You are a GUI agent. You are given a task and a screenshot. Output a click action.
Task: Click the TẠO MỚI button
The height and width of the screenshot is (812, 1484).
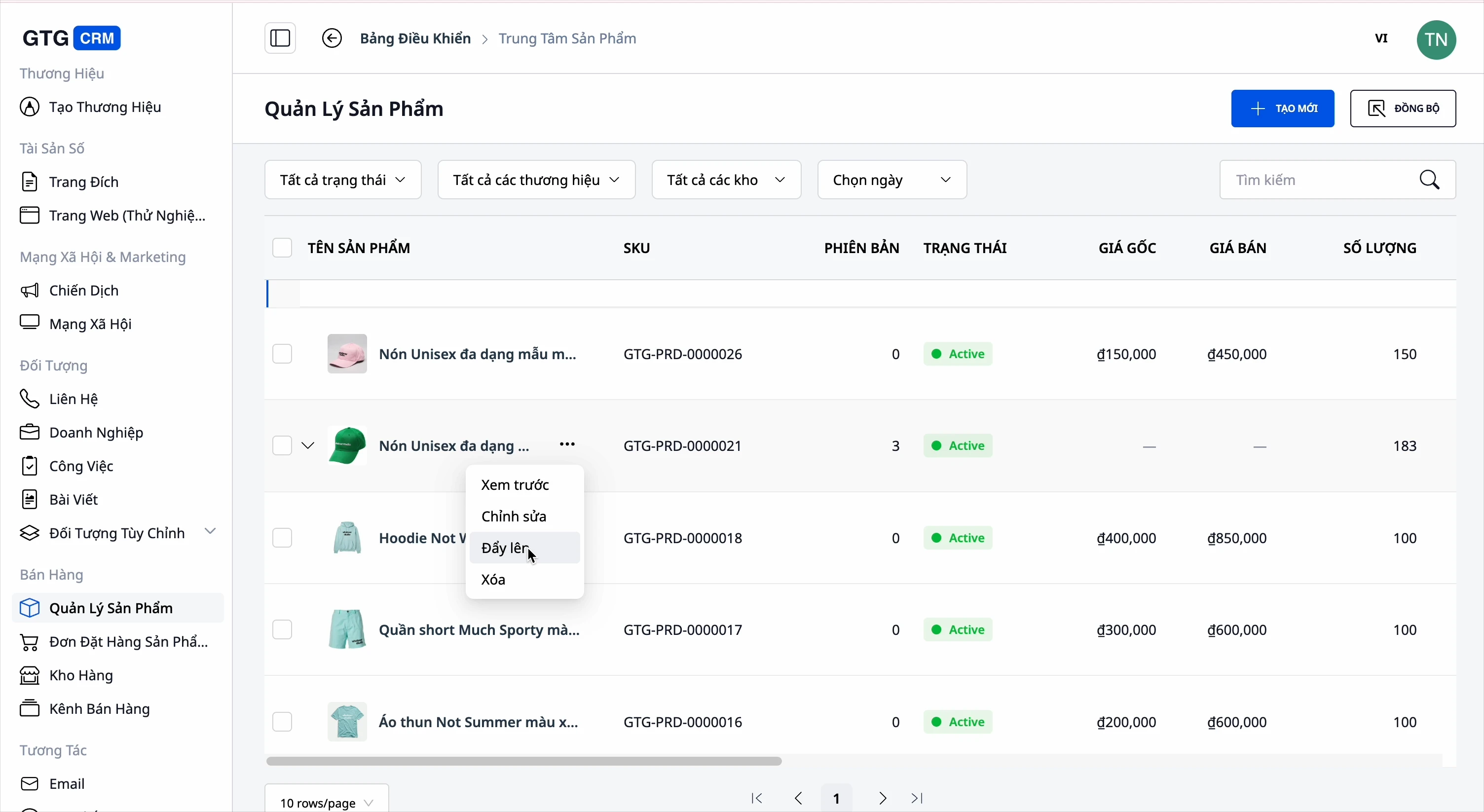pos(1282,109)
